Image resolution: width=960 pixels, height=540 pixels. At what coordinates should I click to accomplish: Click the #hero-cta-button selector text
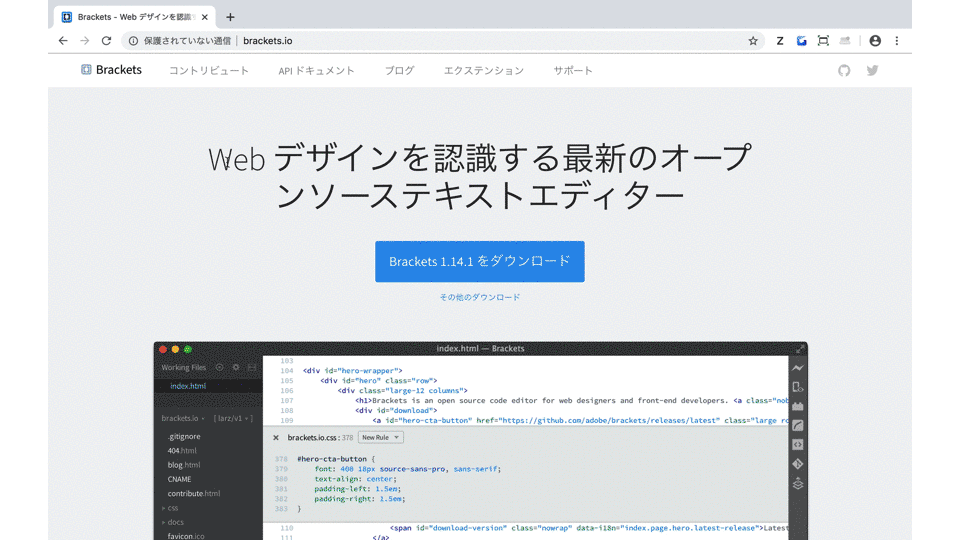(x=331, y=459)
